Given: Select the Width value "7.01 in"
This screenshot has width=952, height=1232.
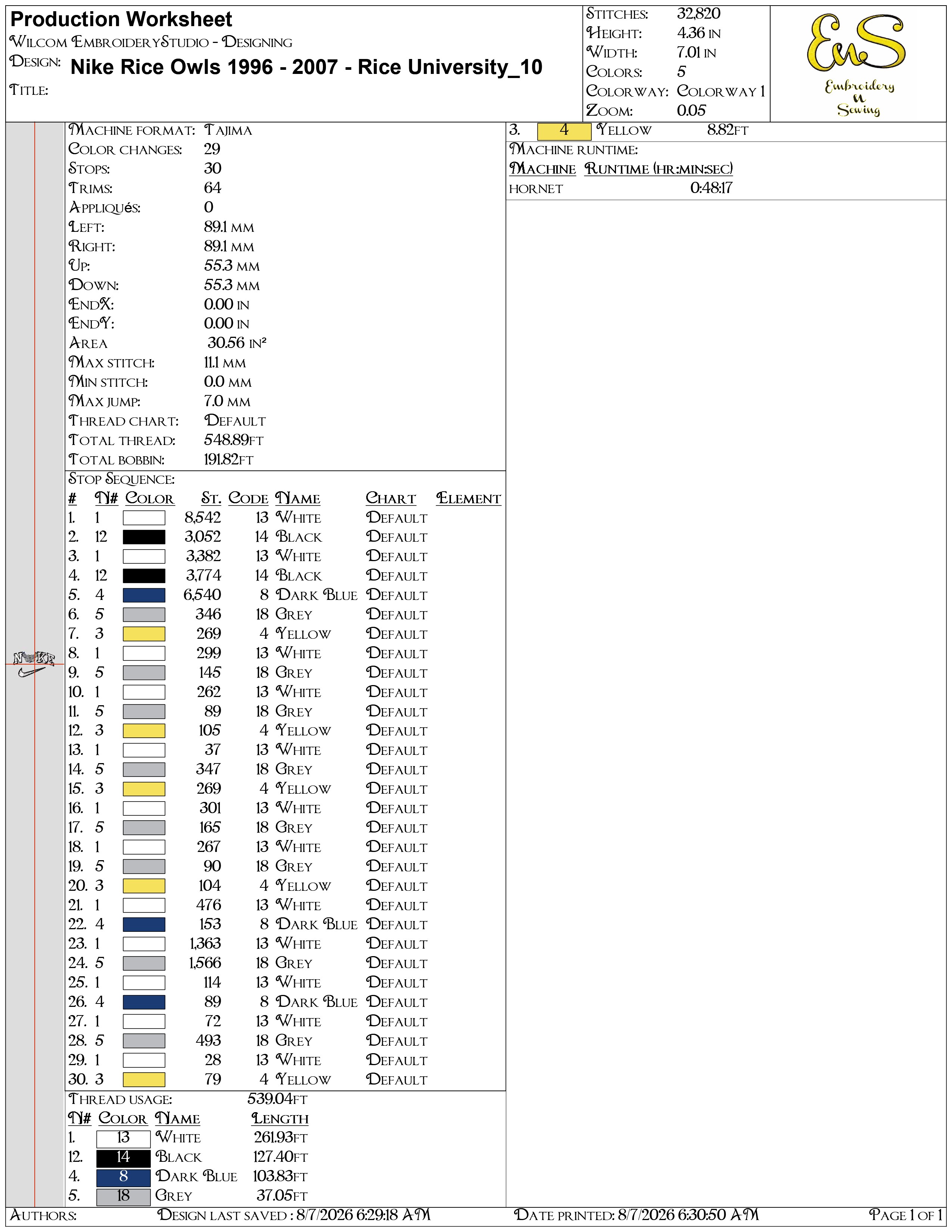Looking at the screenshot, I should [697, 53].
